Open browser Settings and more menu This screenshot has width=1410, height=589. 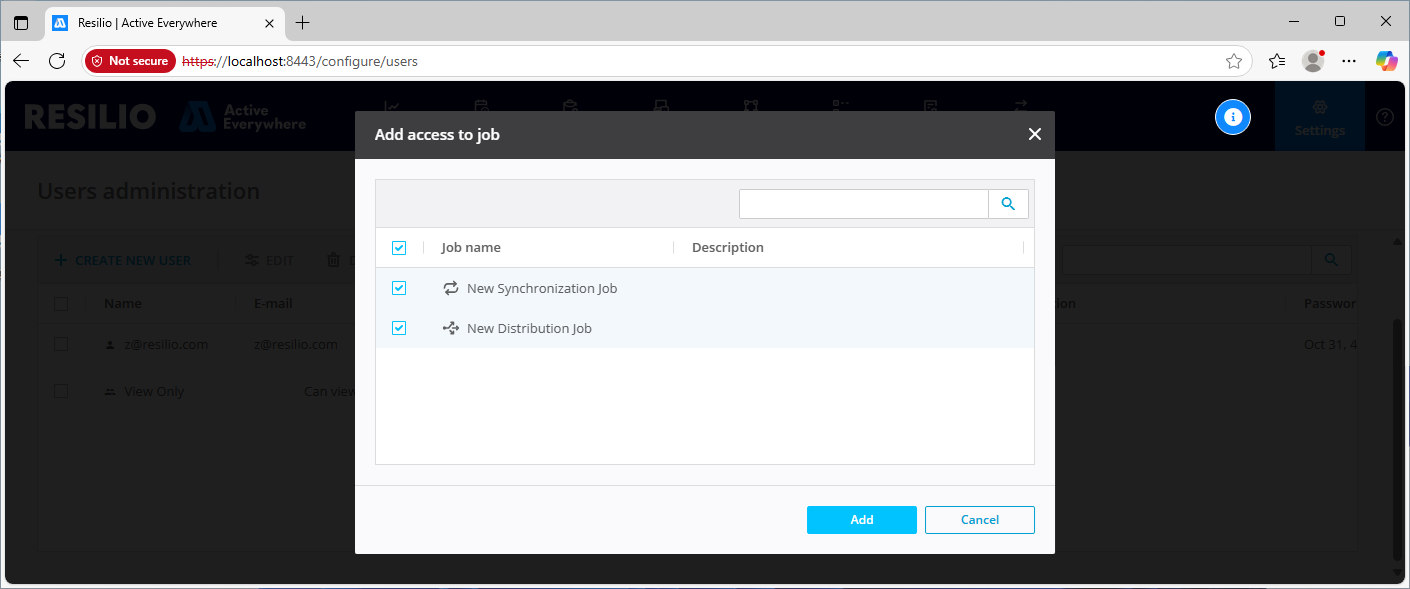[x=1349, y=61]
